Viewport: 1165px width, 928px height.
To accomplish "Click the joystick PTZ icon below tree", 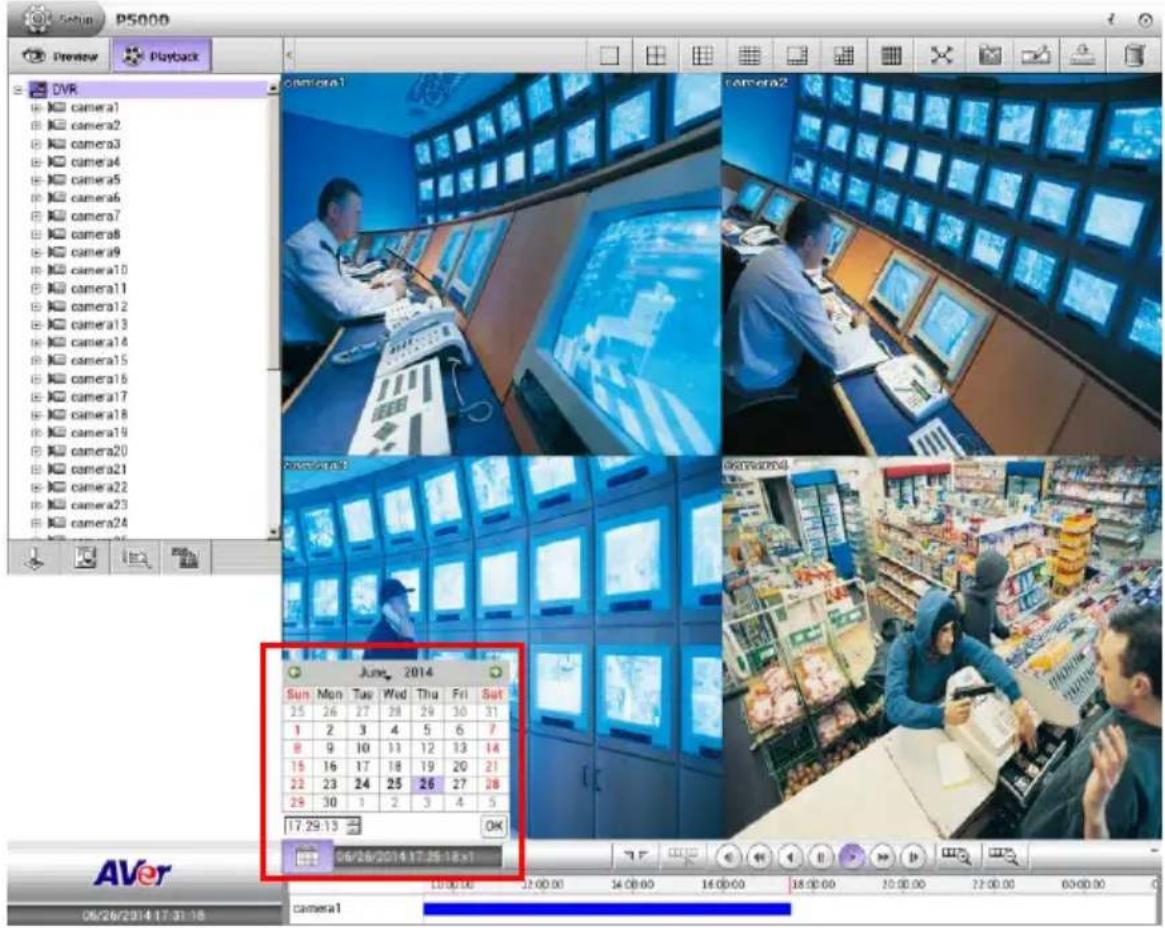I will tap(34, 558).
